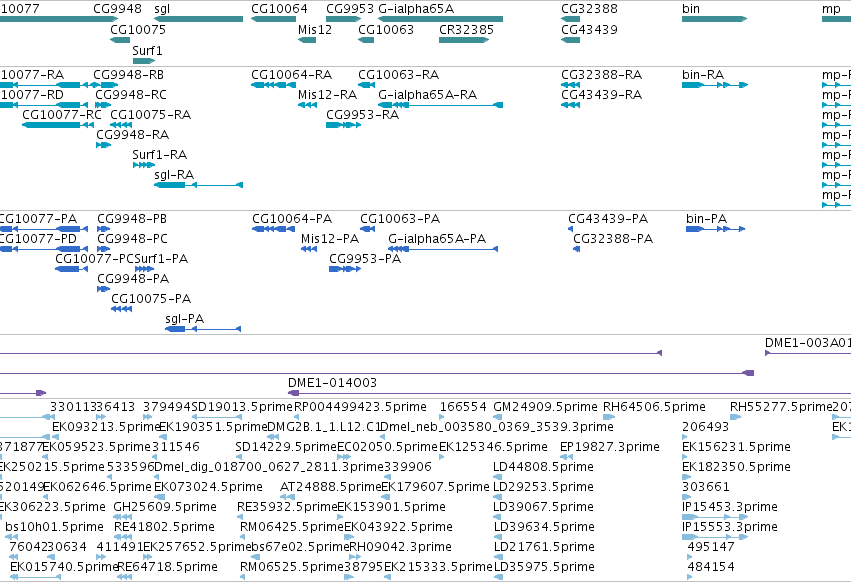Select the Surf1 gene bar
Screen dimensions: 851x582
144,61
